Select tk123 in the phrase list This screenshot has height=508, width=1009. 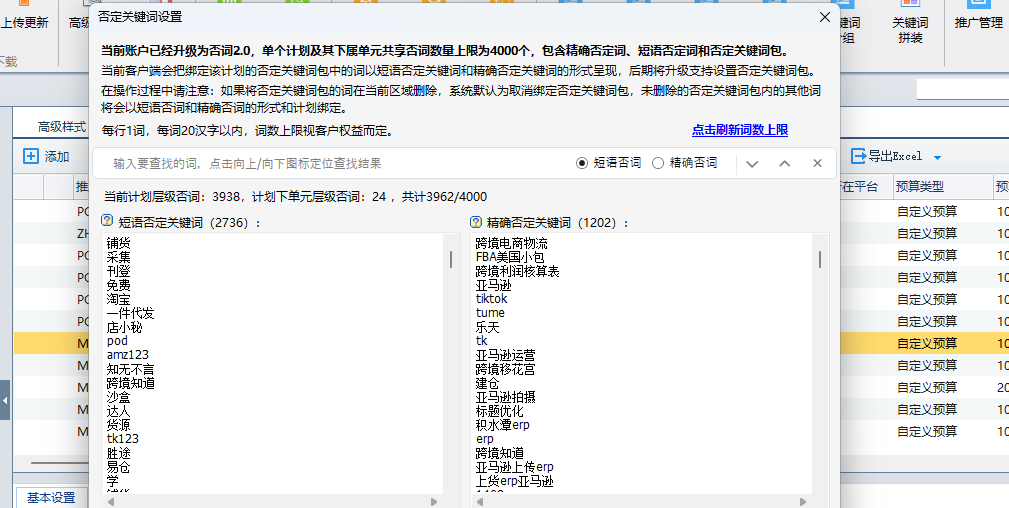click(122, 438)
